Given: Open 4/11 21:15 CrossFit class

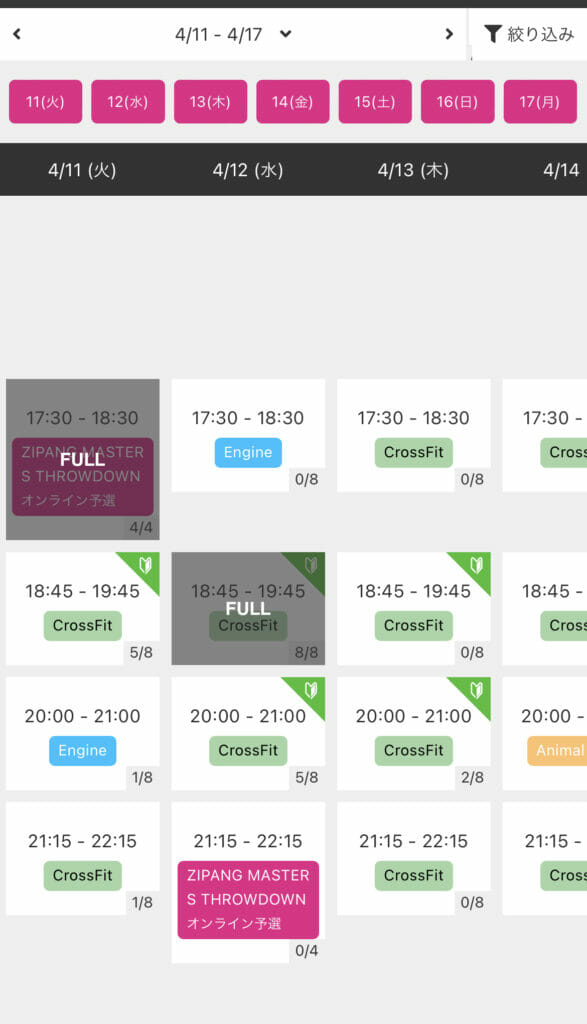Looking at the screenshot, I should click(83, 859).
